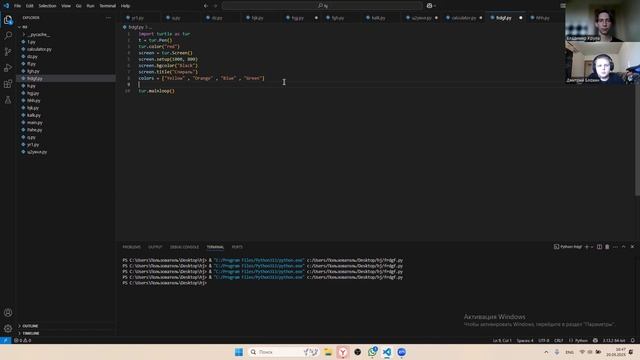Open the Copilot chat icon in title bar

(429, 6)
